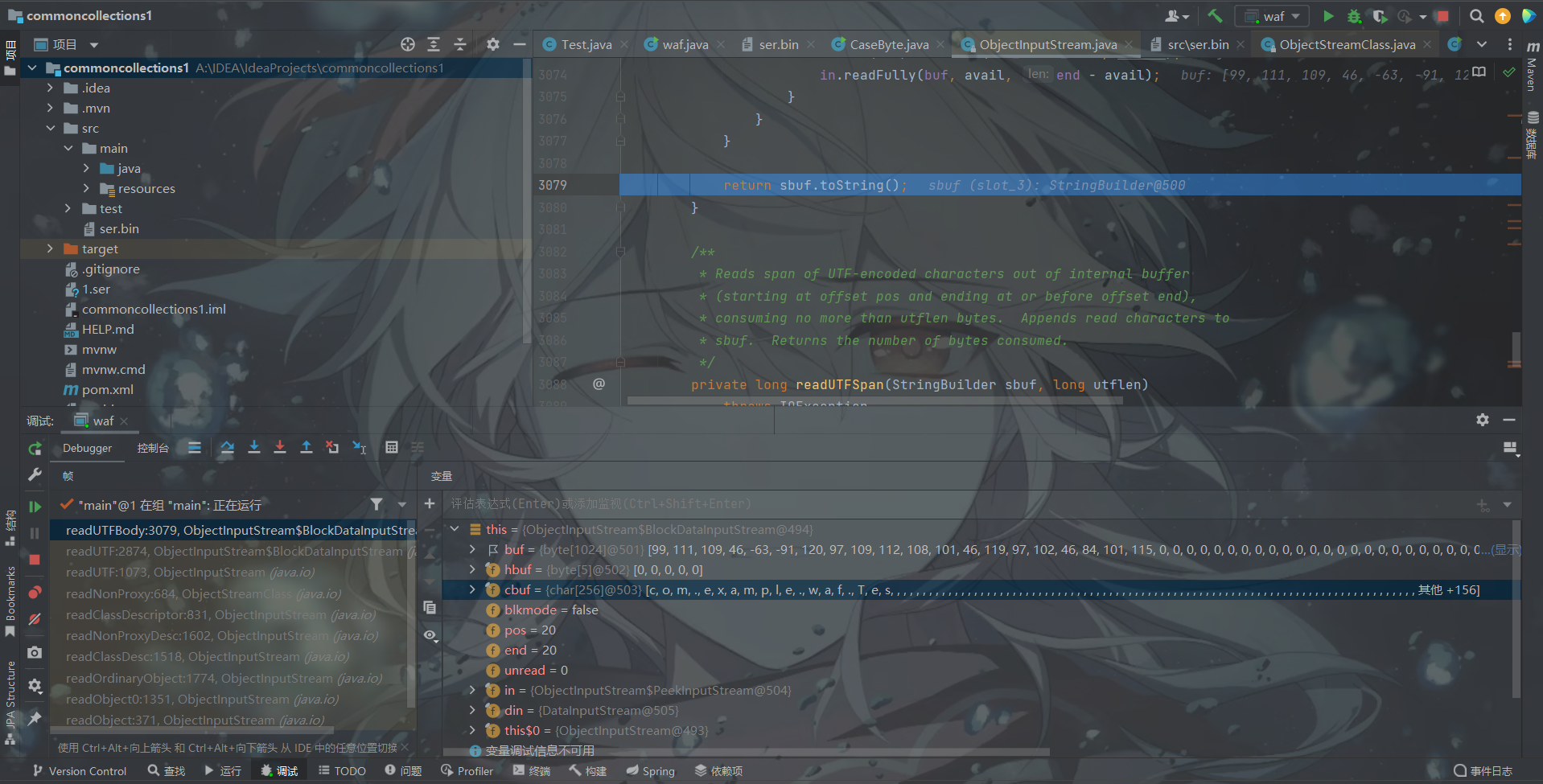Click the wrench Modify Run Configuration icon
The height and width of the screenshot is (784, 1543).
pyautogui.click(x=35, y=475)
